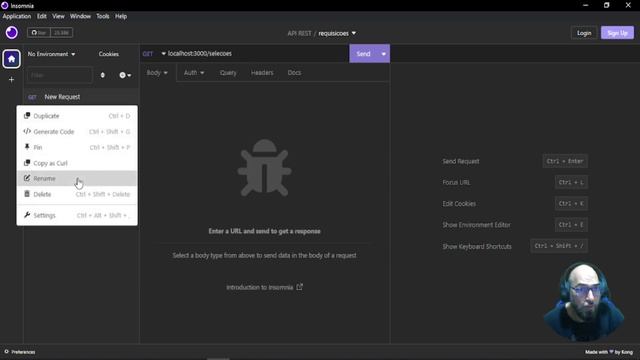Open the View menu
640x360 pixels.
click(58, 16)
